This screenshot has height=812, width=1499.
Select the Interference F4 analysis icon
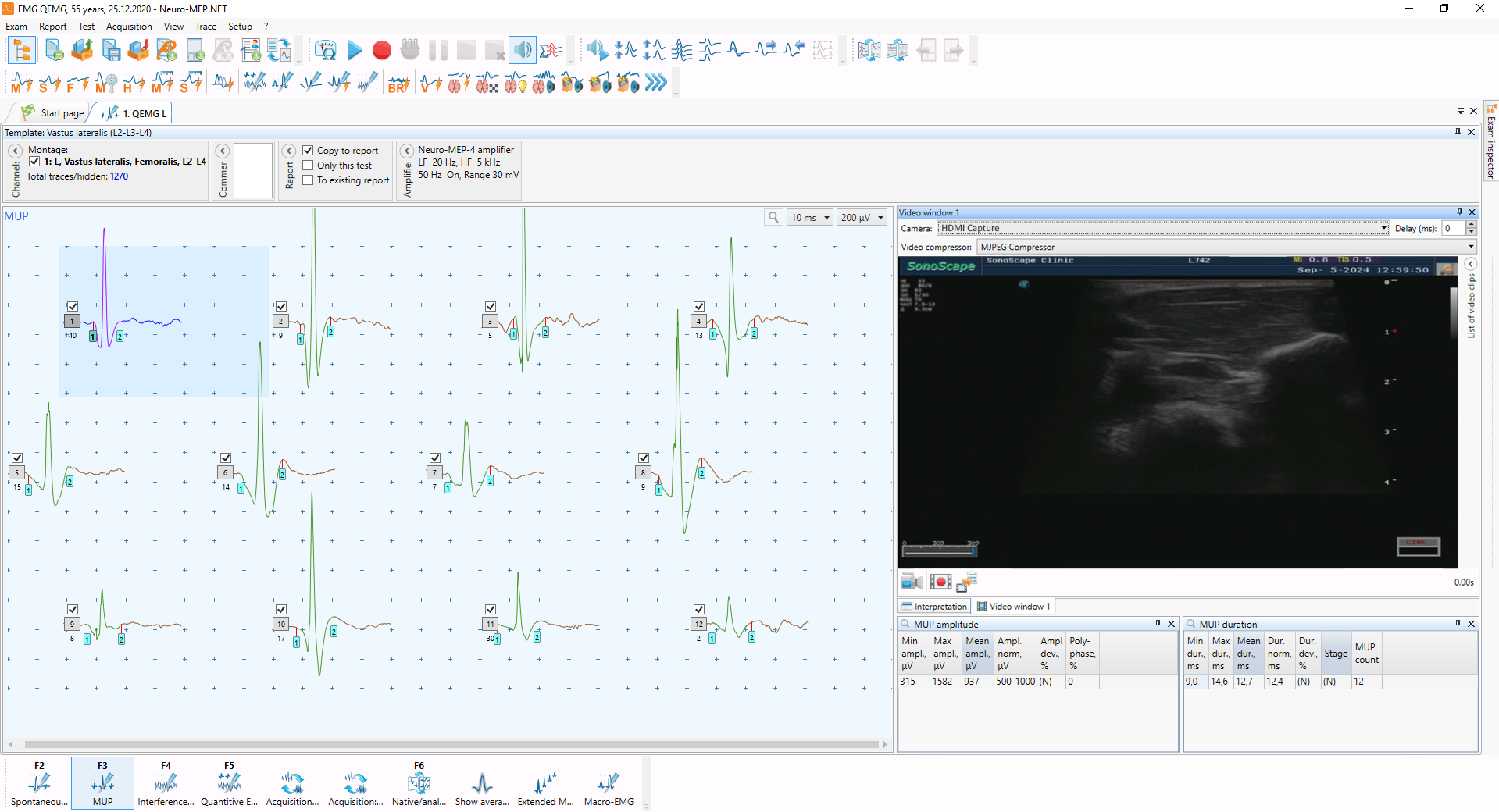click(166, 783)
